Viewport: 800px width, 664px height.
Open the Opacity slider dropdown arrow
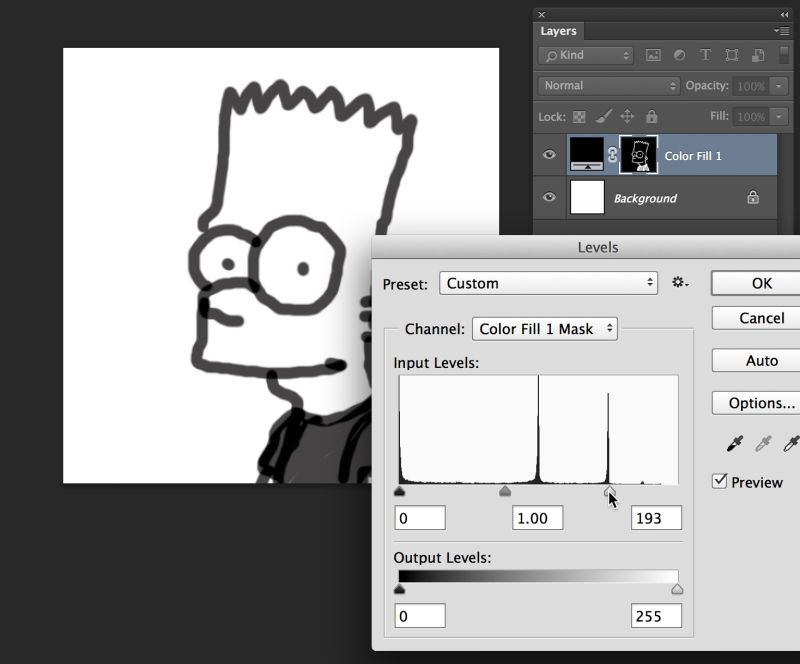(779, 86)
